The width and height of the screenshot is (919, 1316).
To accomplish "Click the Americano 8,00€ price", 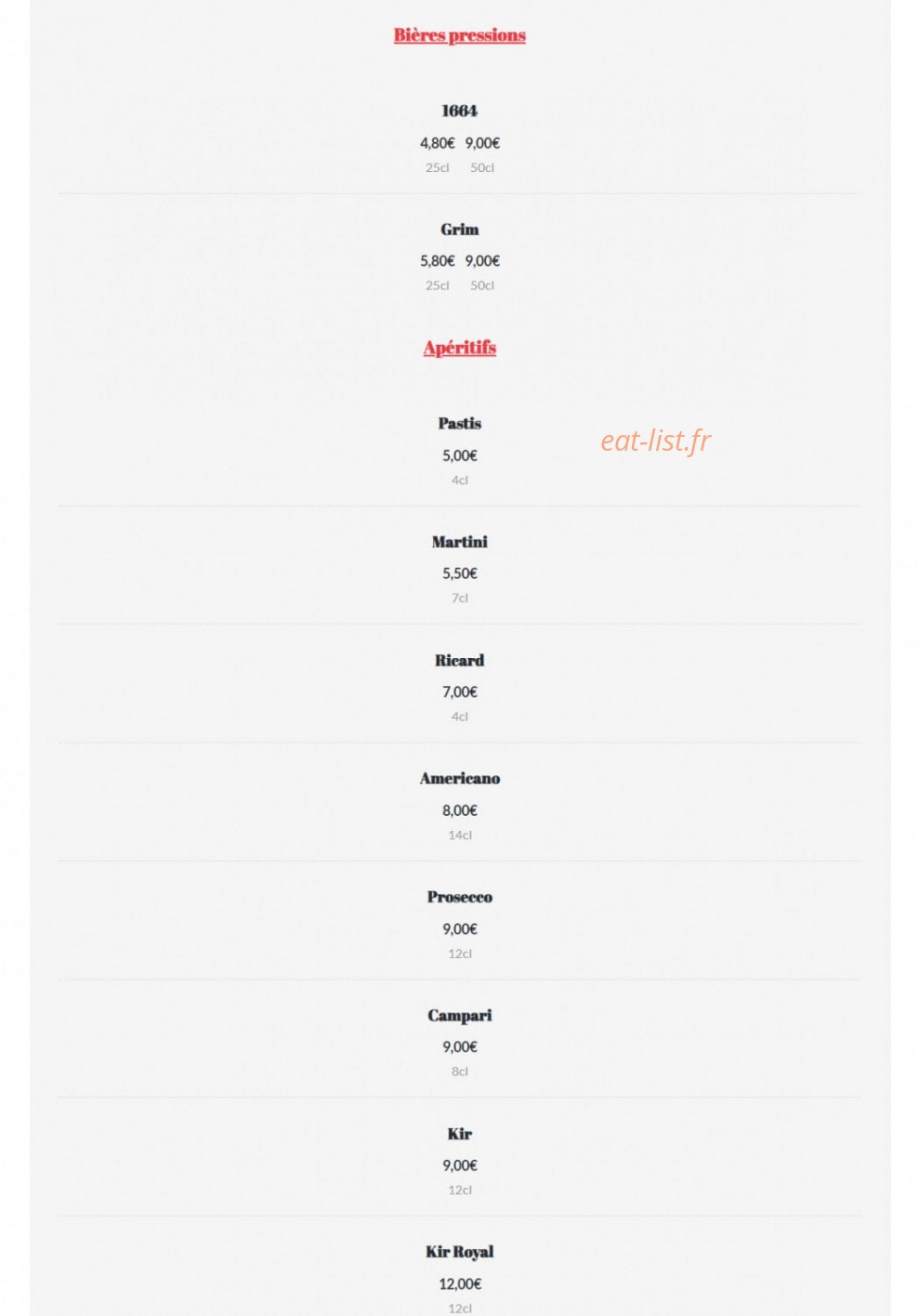I will 459,810.
